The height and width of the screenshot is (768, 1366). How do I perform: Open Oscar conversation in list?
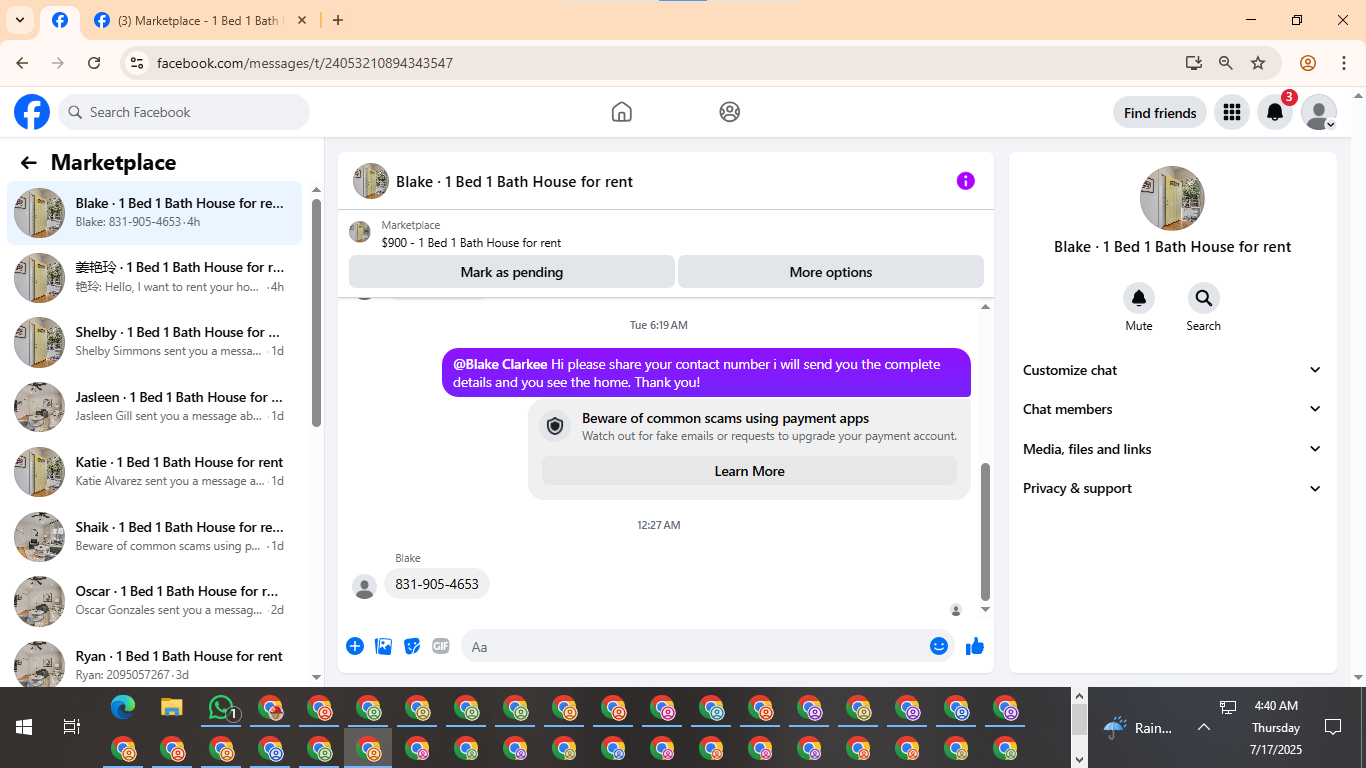(155, 601)
